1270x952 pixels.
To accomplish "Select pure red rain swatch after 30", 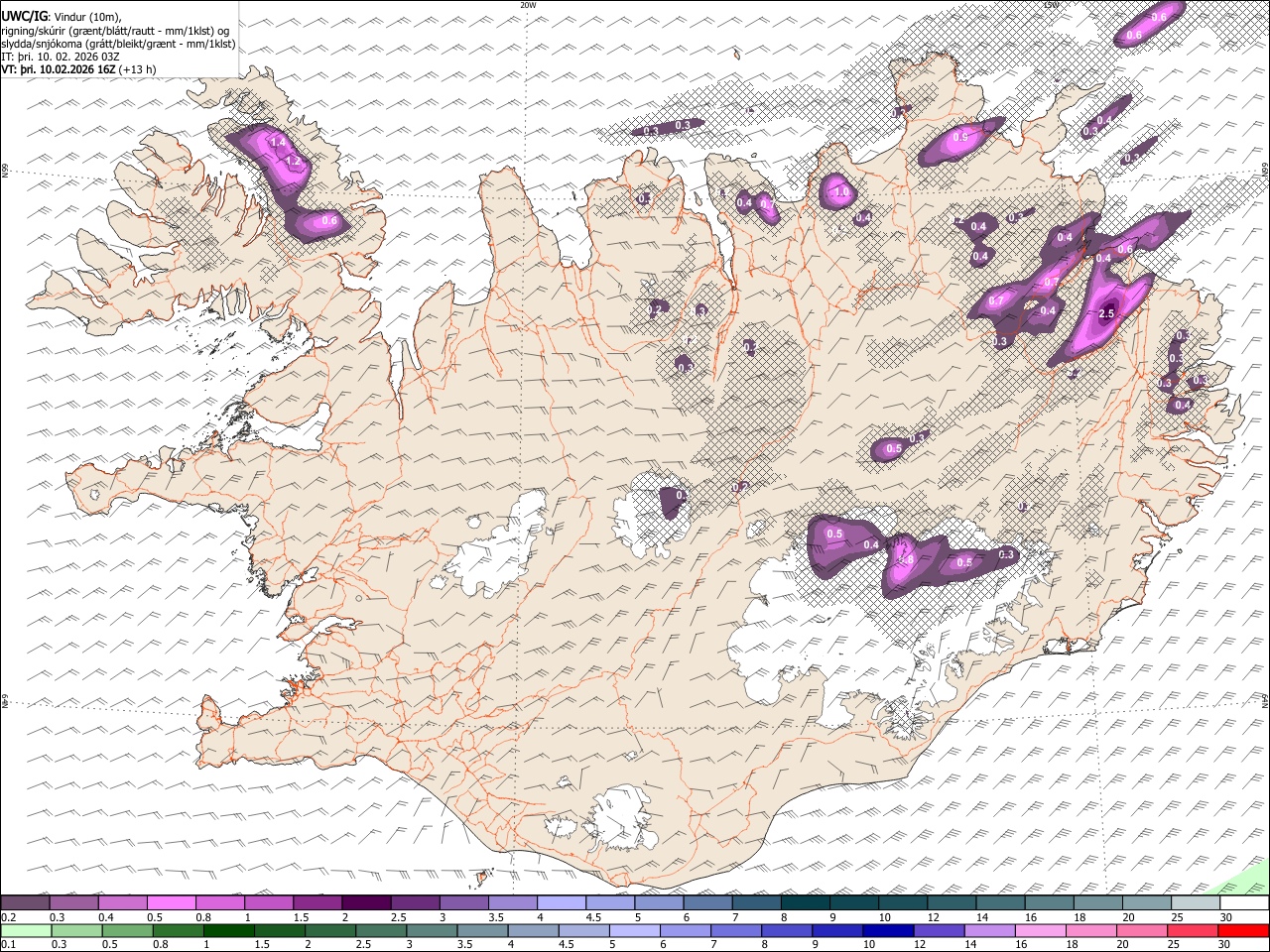I will tap(1244, 930).
